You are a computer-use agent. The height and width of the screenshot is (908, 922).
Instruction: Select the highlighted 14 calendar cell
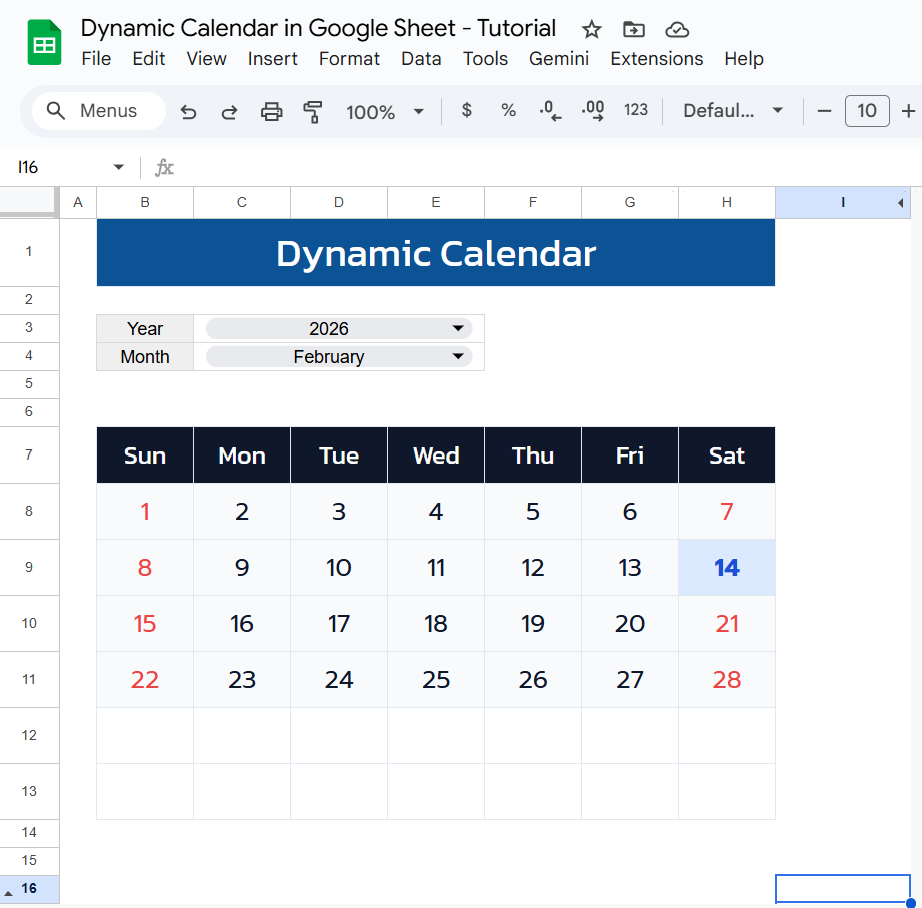pos(726,568)
